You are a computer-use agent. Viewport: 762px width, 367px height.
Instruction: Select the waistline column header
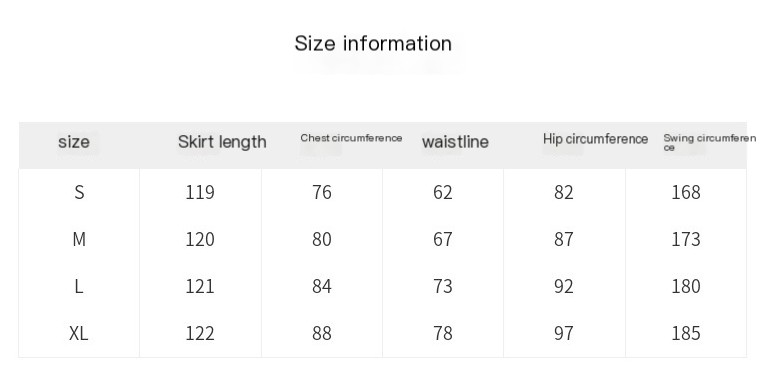click(x=455, y=142)
